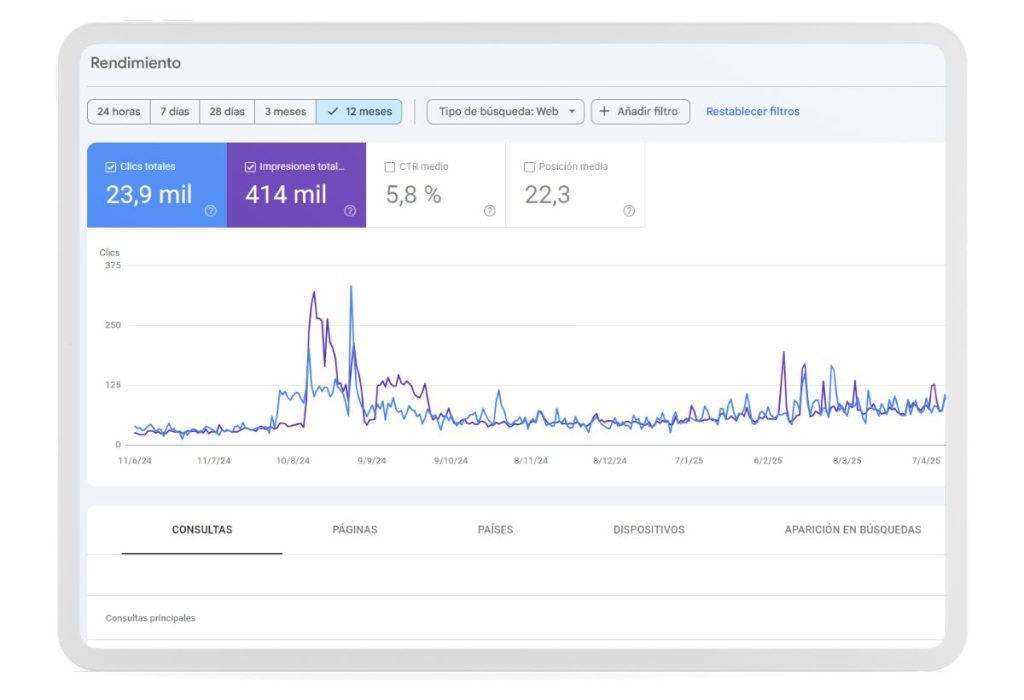Enable the Posición media checkbox

(529, 167)
